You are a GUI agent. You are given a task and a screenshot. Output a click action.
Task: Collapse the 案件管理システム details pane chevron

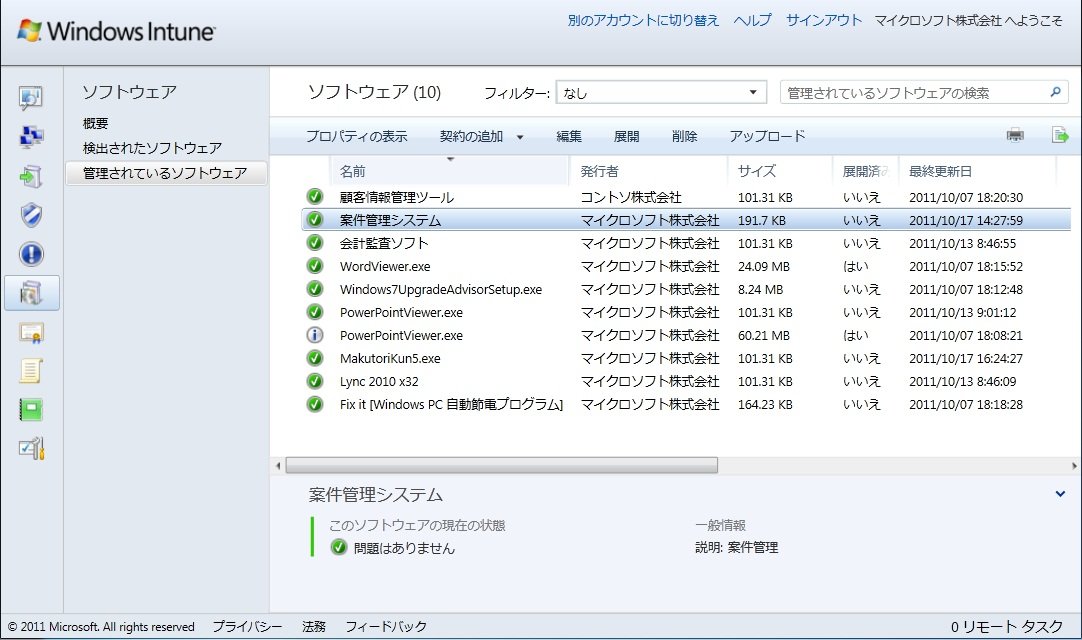tap(1060, 494)
